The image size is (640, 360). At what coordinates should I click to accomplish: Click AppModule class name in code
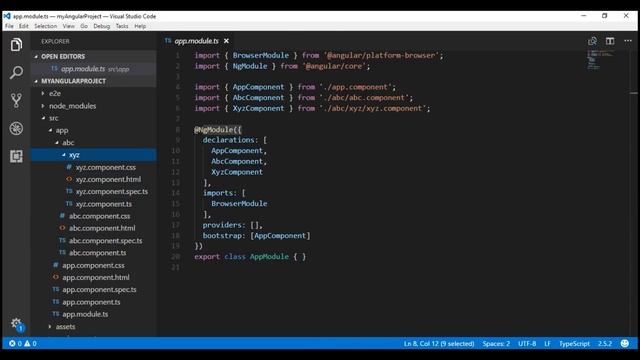(x=269, y=256)
